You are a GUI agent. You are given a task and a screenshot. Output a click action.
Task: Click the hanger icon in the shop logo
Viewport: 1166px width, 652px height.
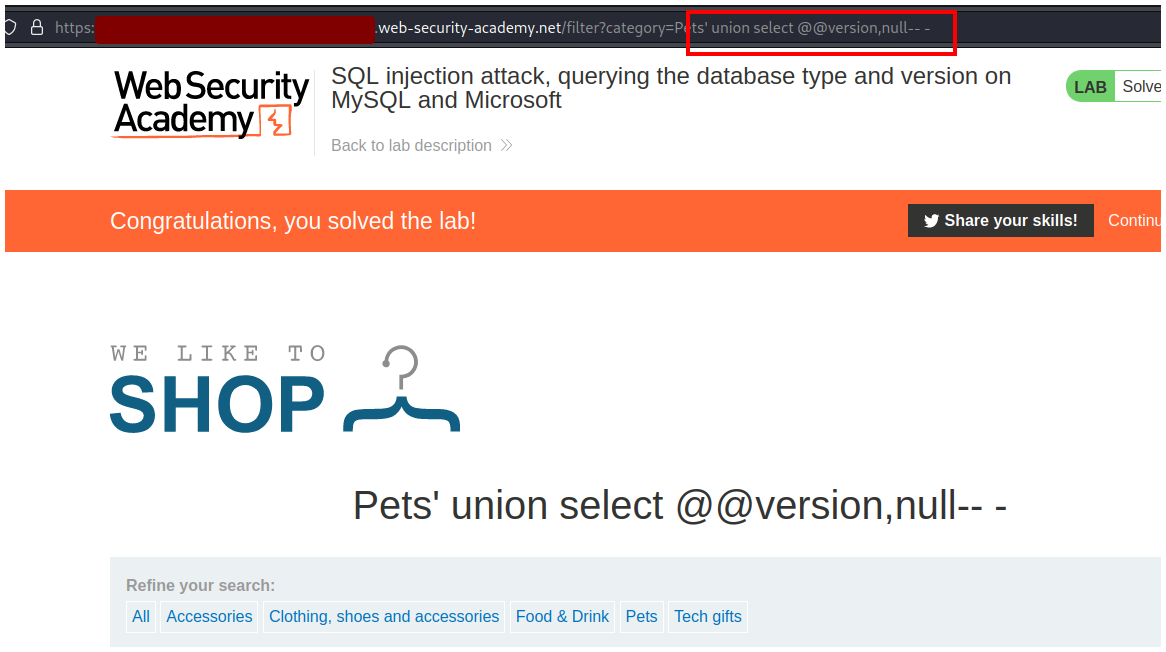click(x=401, y=390)
